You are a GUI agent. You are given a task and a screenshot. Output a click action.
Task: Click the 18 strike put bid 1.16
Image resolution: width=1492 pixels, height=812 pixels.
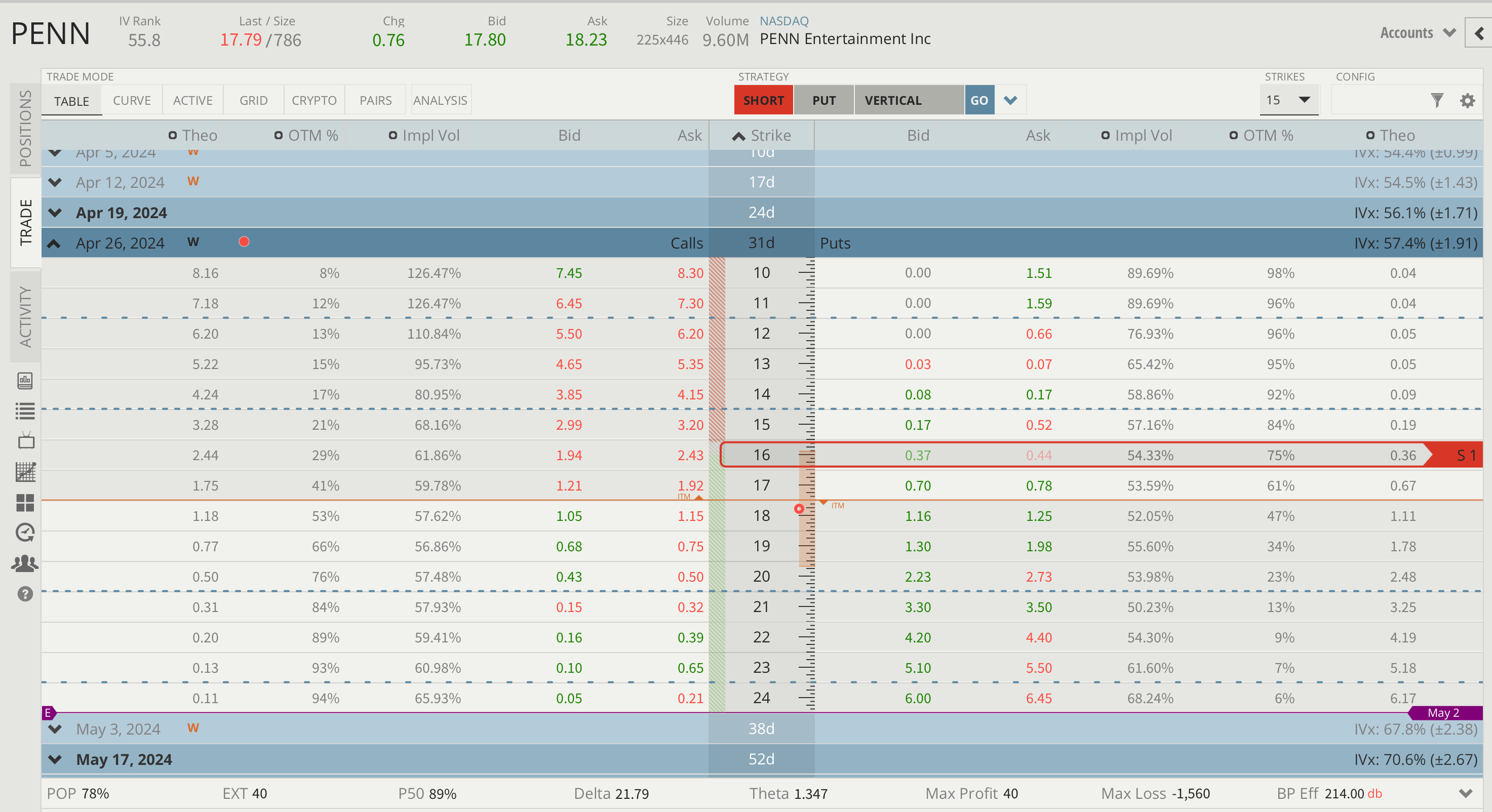coord(918,516)
